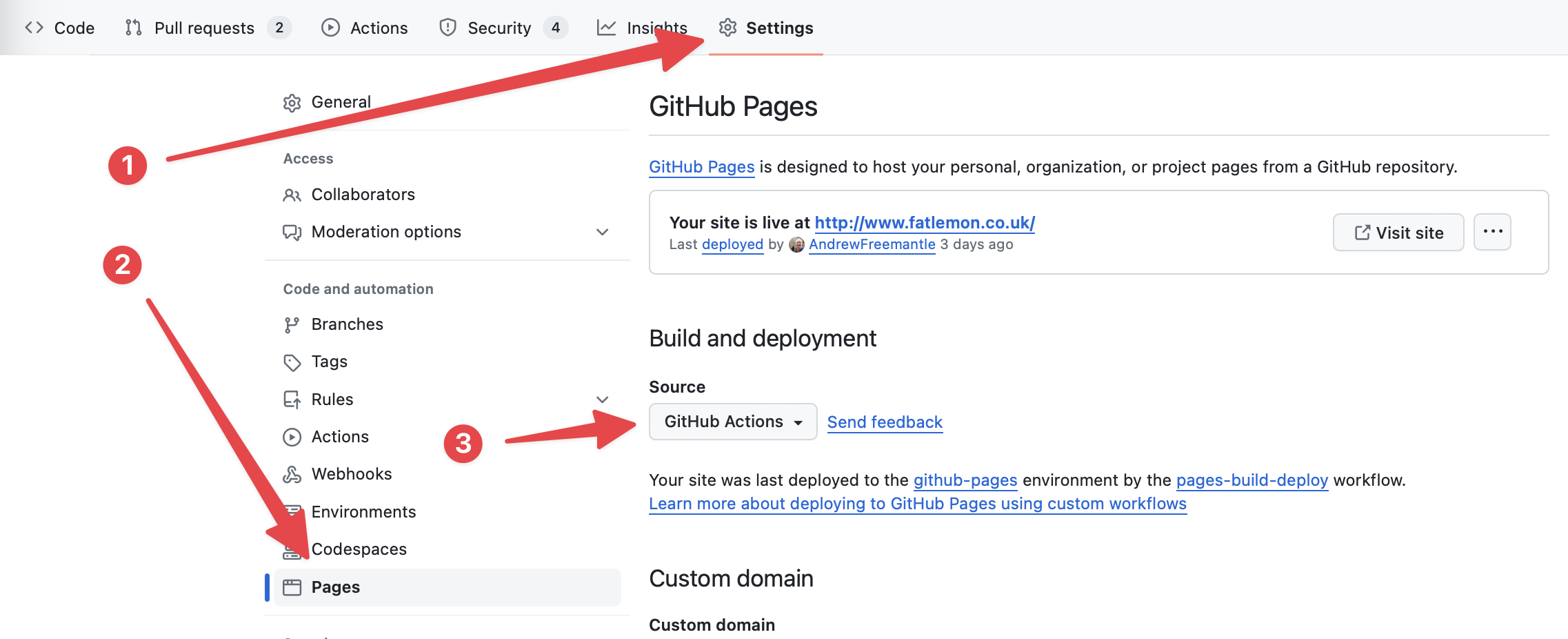Click the Insights graph icon
This screenshot has width=1568, height=639.
point(606,28)
